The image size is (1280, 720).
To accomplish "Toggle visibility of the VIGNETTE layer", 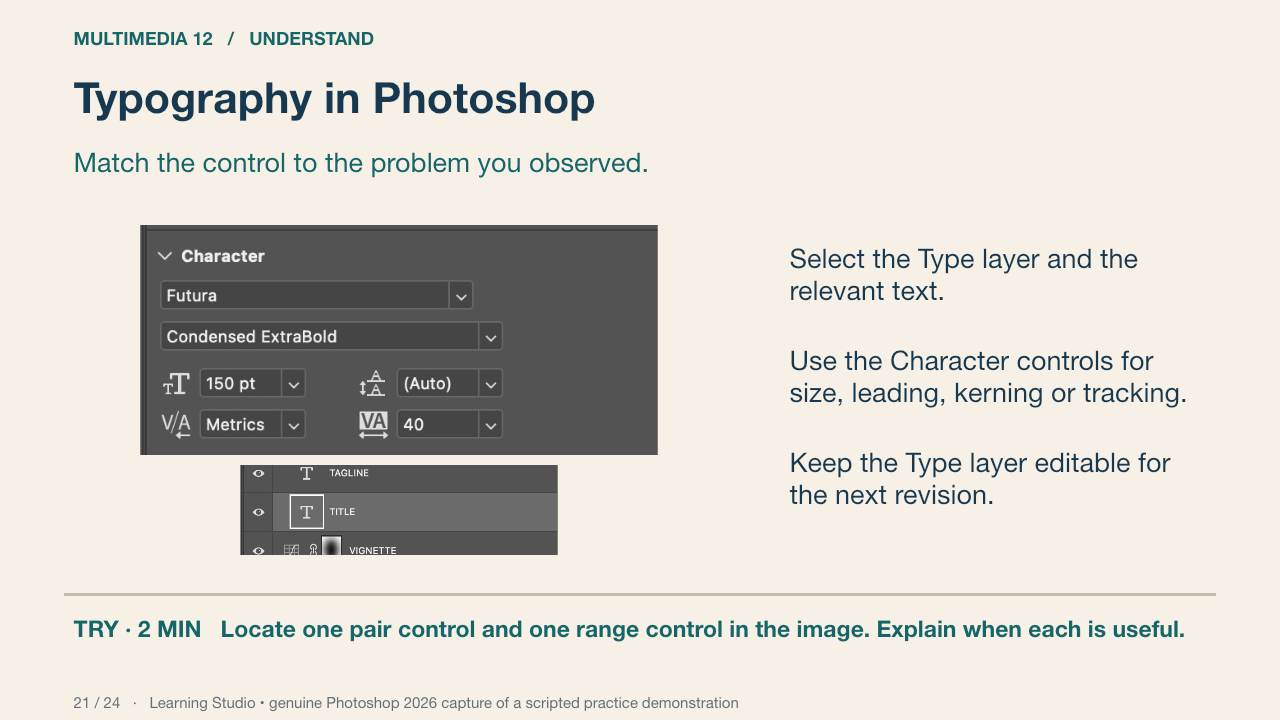I will (258, 550).
